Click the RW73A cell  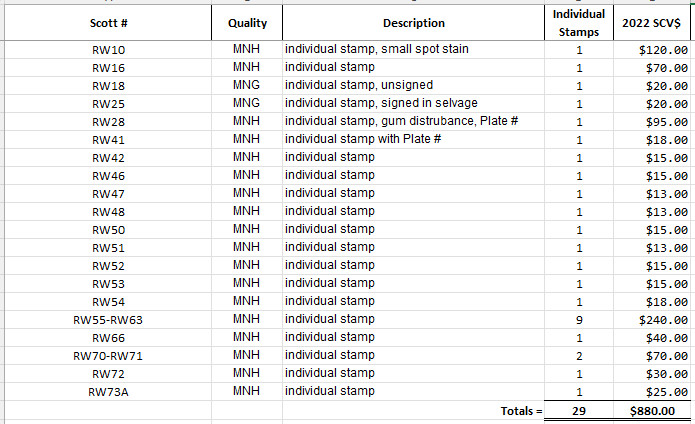point(106,392)
